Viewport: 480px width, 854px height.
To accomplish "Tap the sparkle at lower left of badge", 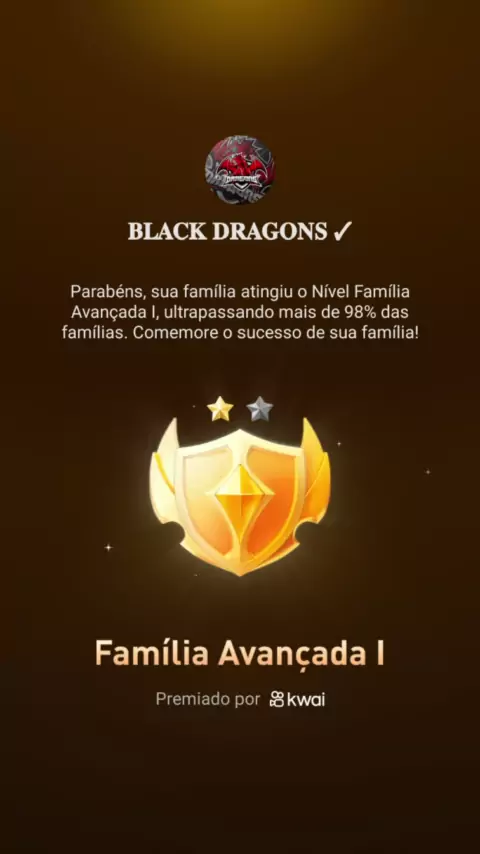I will 108,547.
